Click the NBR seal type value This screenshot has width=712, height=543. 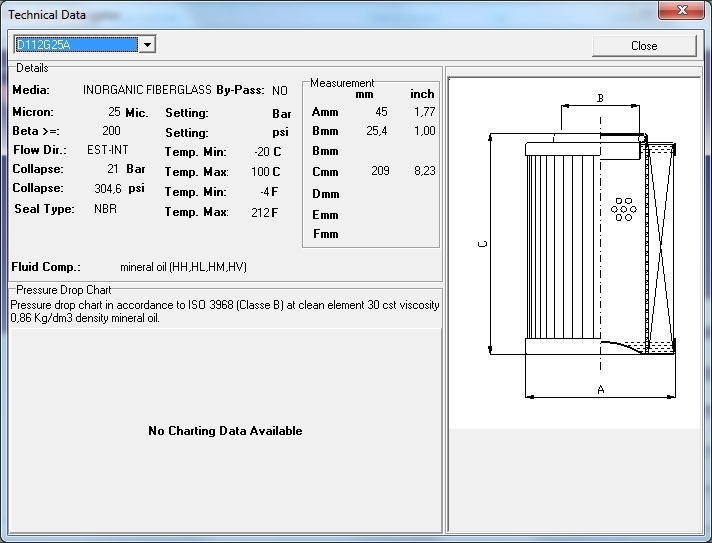pyautogui.click(x=105, y=210)
